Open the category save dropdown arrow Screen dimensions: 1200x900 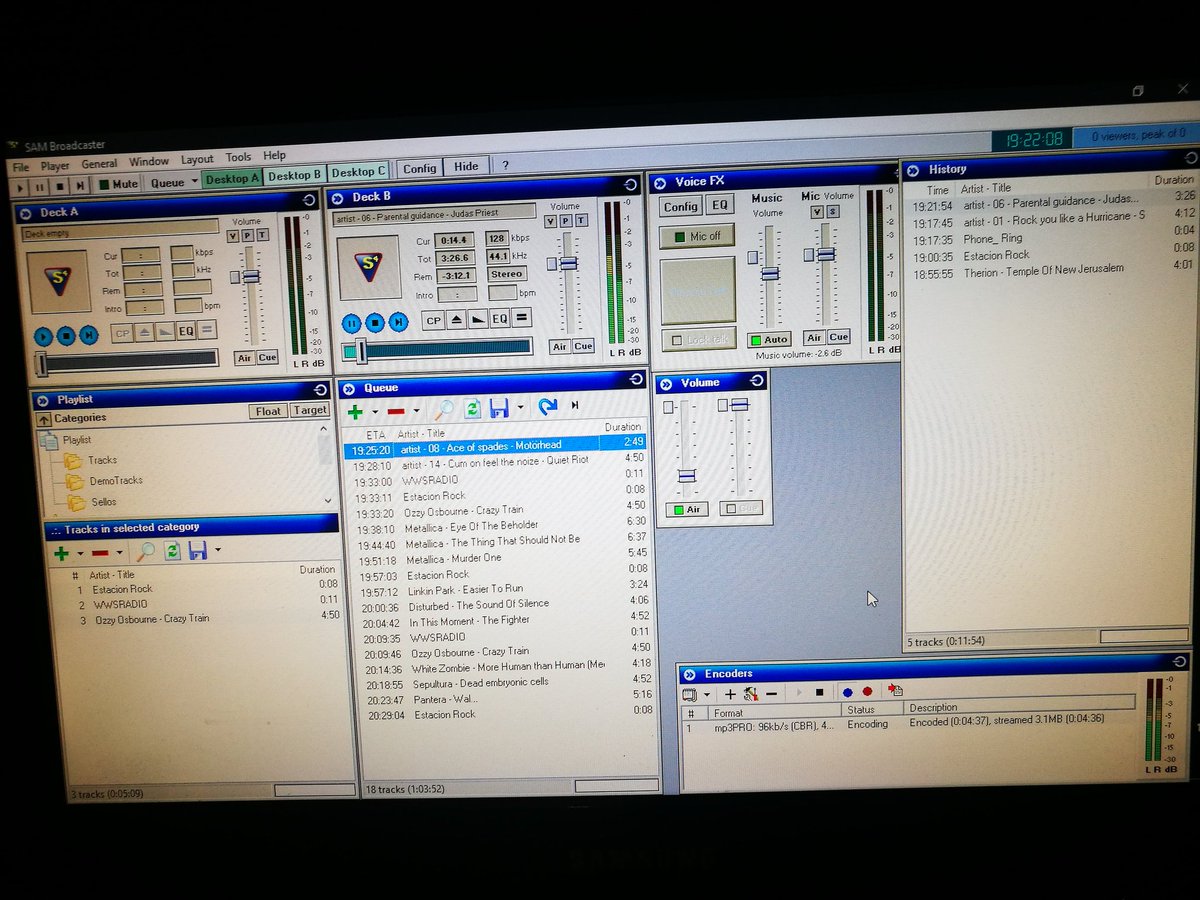(217, 550)
